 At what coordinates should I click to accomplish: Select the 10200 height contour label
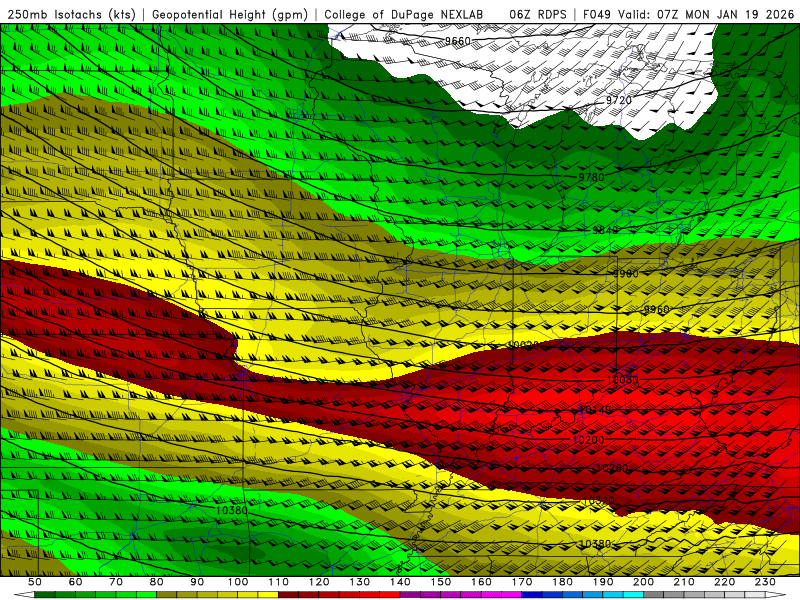[x=588, y=439]
